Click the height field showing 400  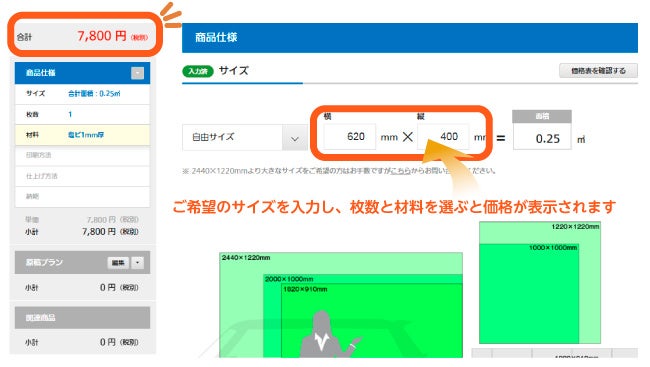click(x=443, y=136)
